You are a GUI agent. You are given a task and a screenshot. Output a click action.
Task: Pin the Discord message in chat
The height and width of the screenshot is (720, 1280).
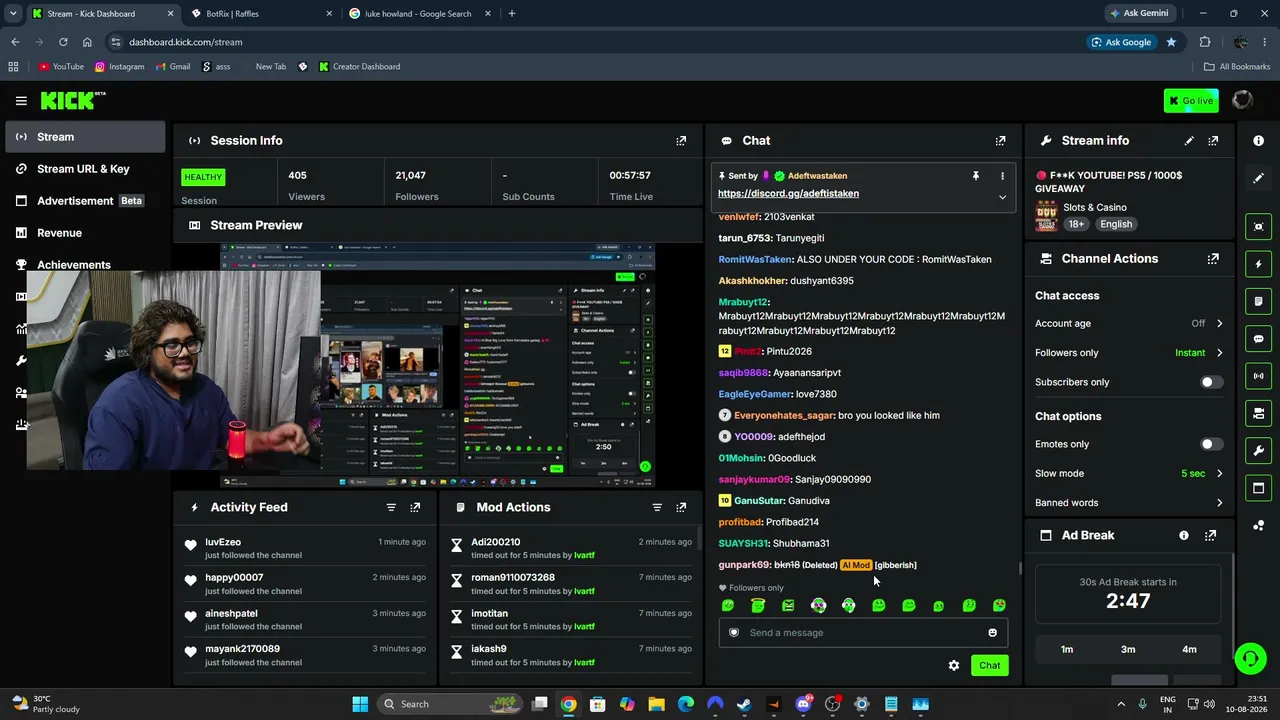[976, 176]
